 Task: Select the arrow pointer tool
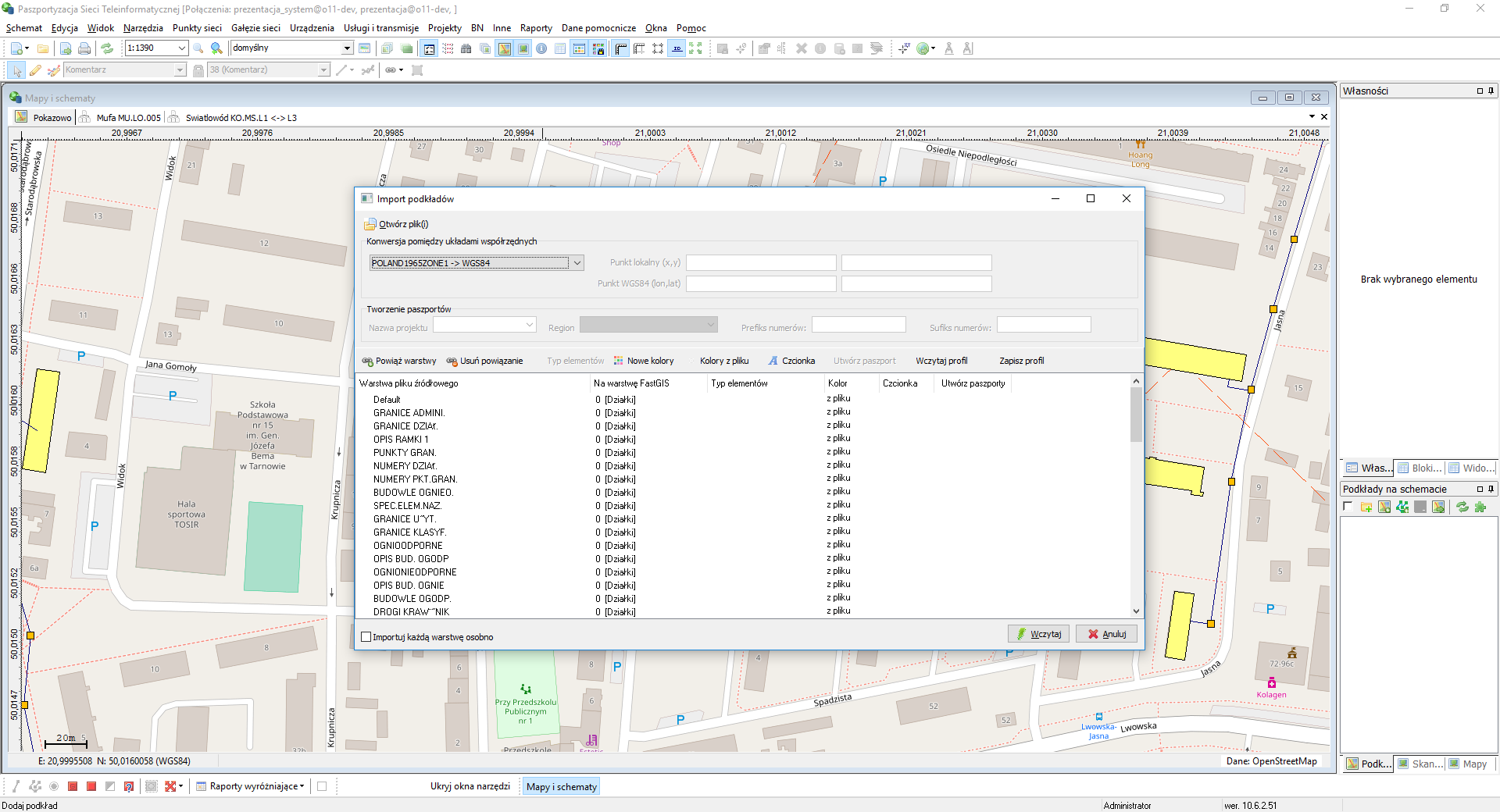16,70
